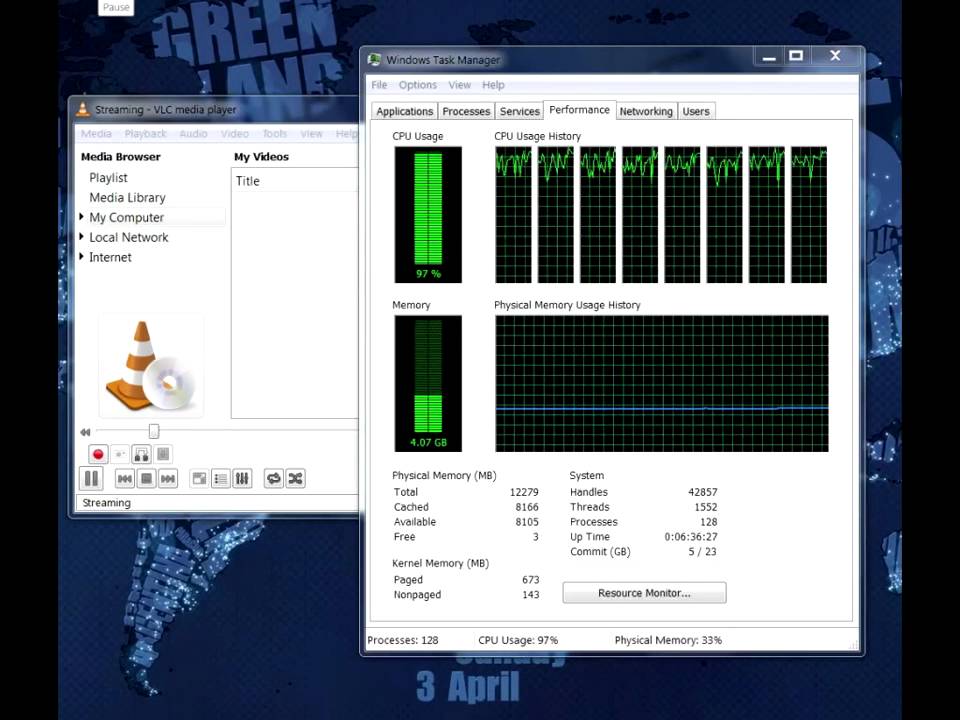
Task: Open the VLC Media menu
Action: pyautogui.click(x=96, y=133)
